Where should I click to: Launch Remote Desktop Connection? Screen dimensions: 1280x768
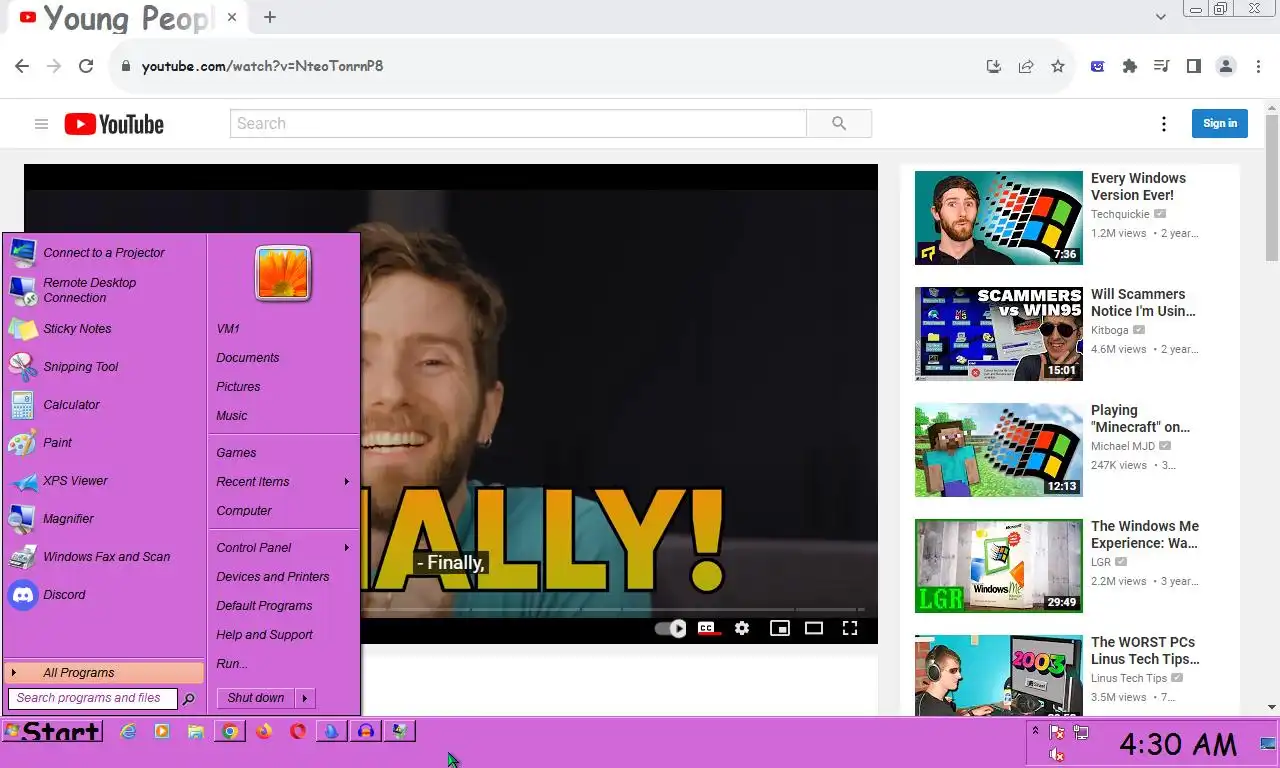(104, 290)
